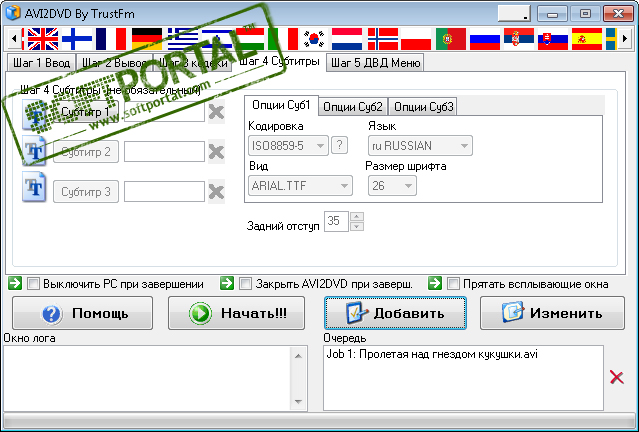Decrease Задний отступ with down spinner
The height and width of the screenshot is (432, 639).
click(x=357, y=227)
